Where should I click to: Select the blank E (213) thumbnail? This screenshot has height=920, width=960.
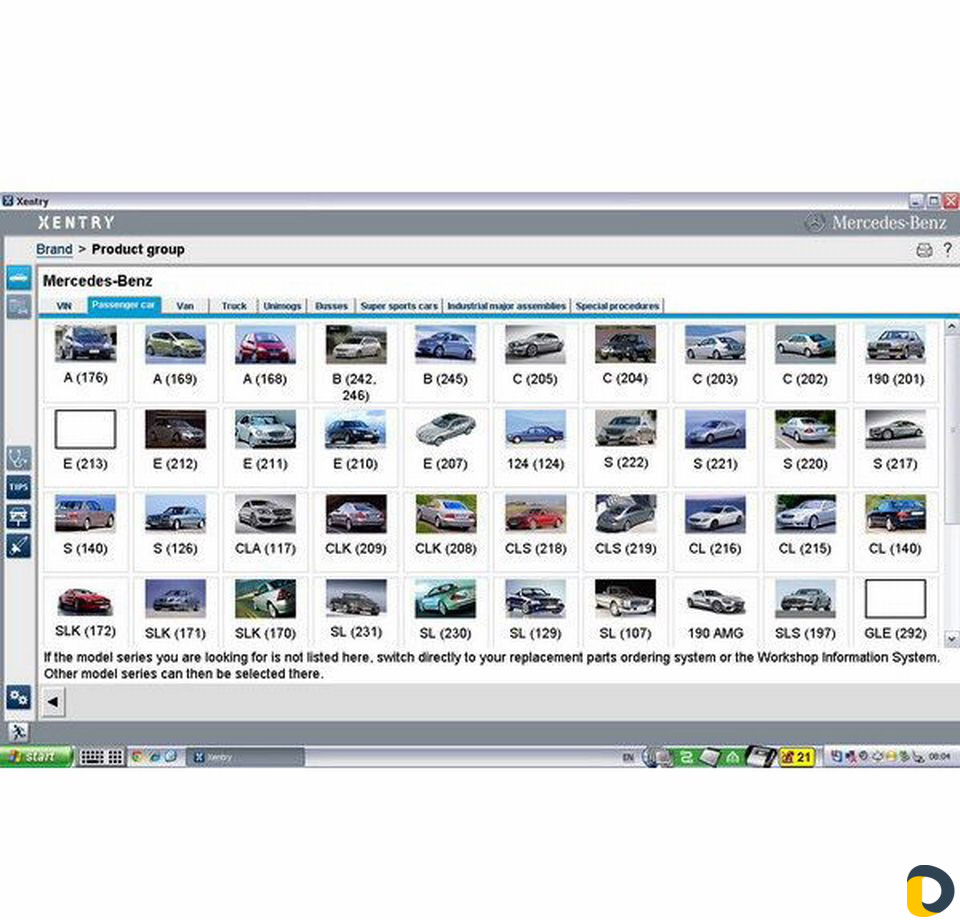85,429
